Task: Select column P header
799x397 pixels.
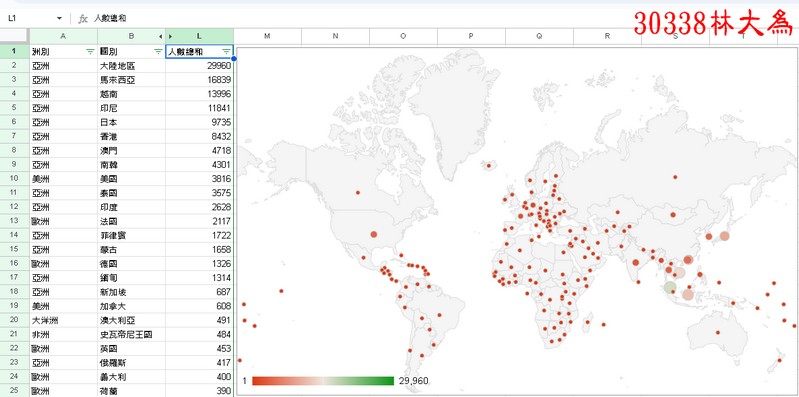Action: 471,36
